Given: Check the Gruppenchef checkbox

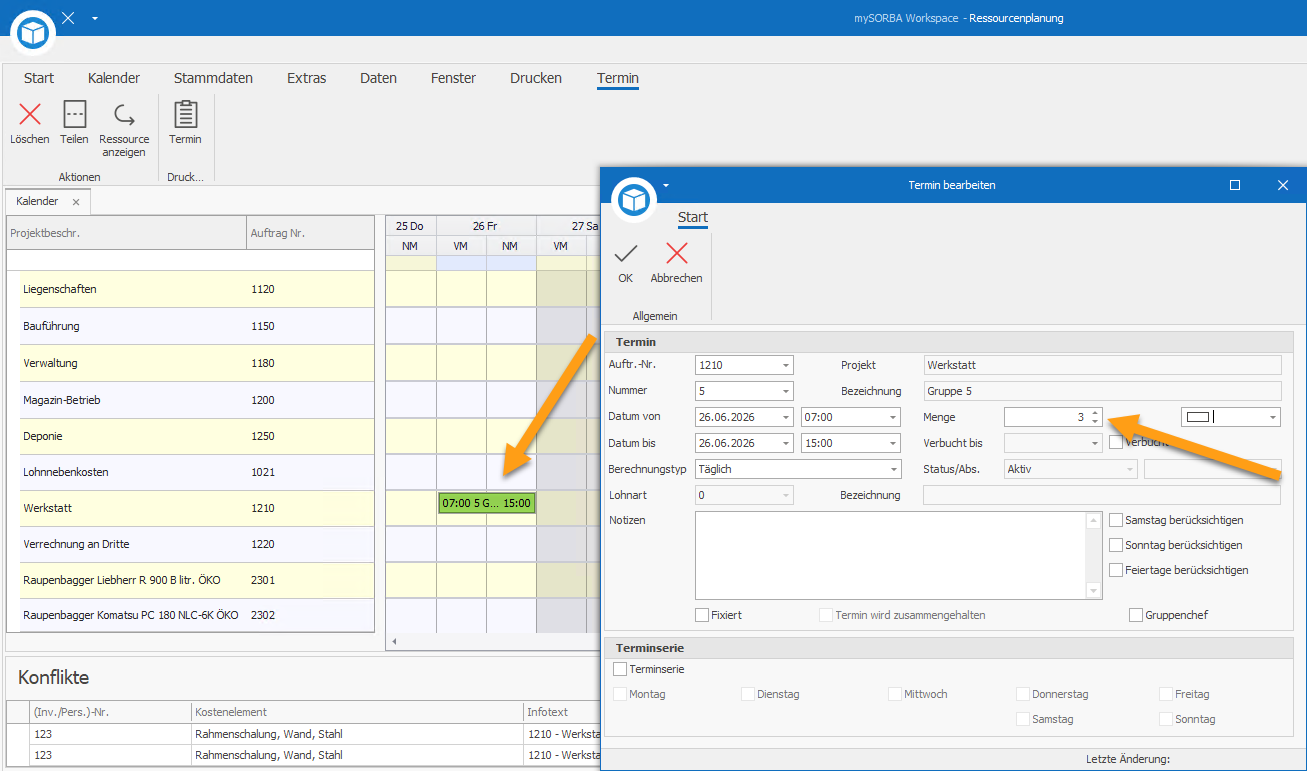Looking at the screenshot, I should pyautogui.click(x=1136, y=615).
